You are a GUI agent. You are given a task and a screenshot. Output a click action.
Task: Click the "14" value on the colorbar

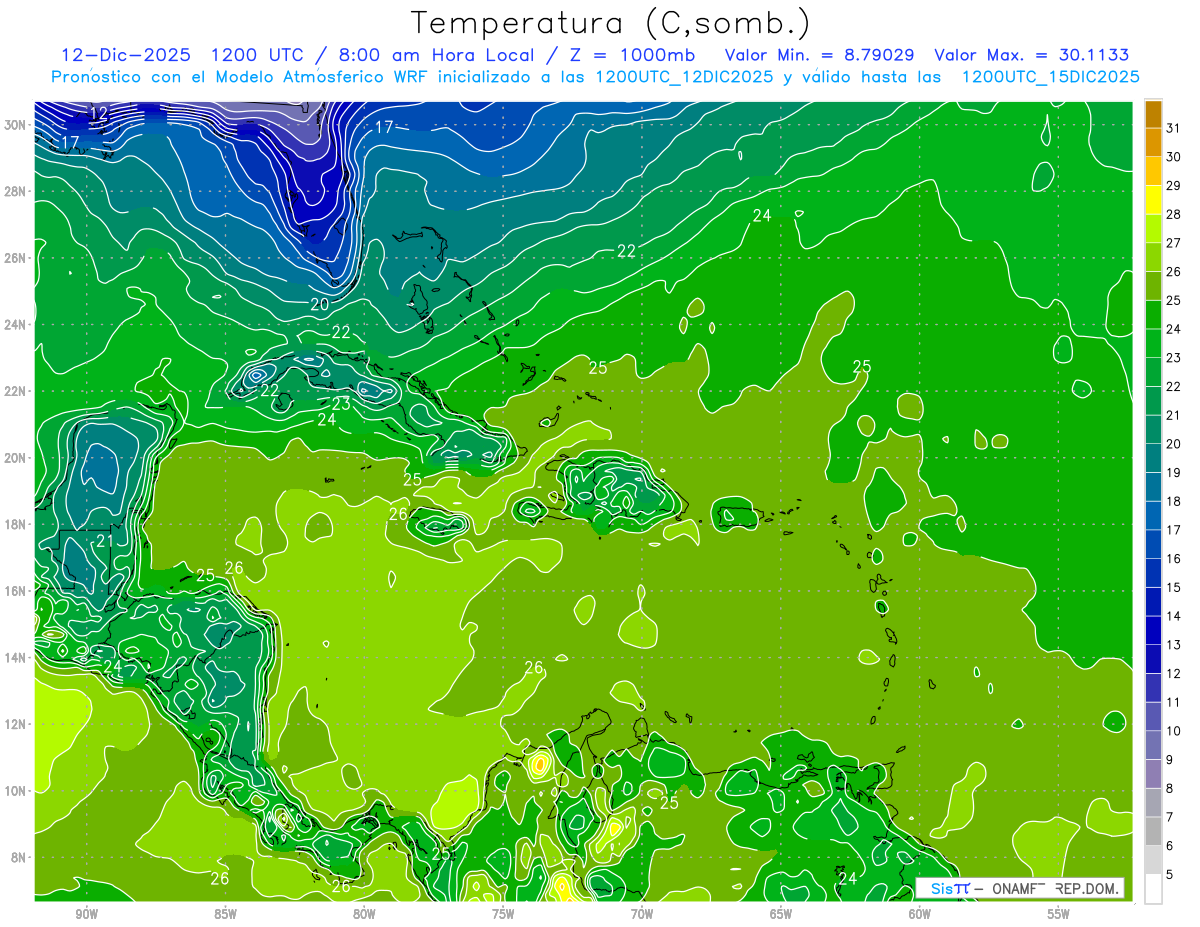pos(1174,616)
